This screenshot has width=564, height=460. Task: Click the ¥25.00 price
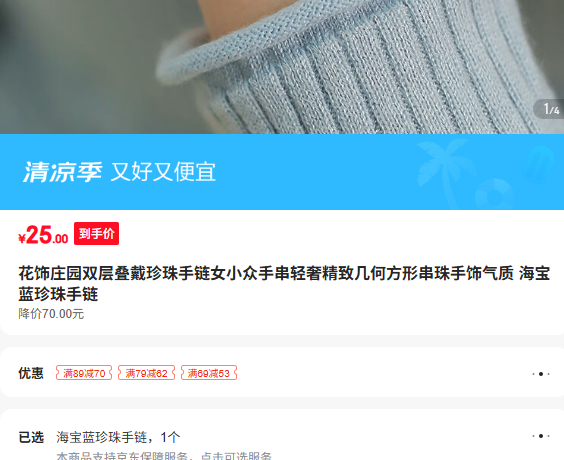(x=43, y=235)
